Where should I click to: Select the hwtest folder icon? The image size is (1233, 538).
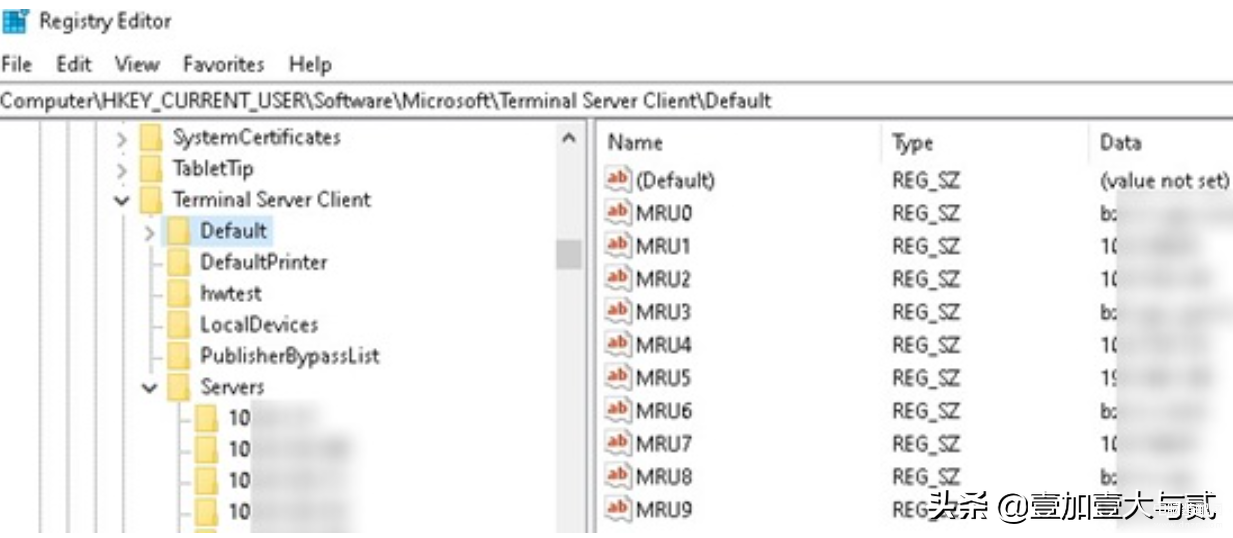pos(179,294)
